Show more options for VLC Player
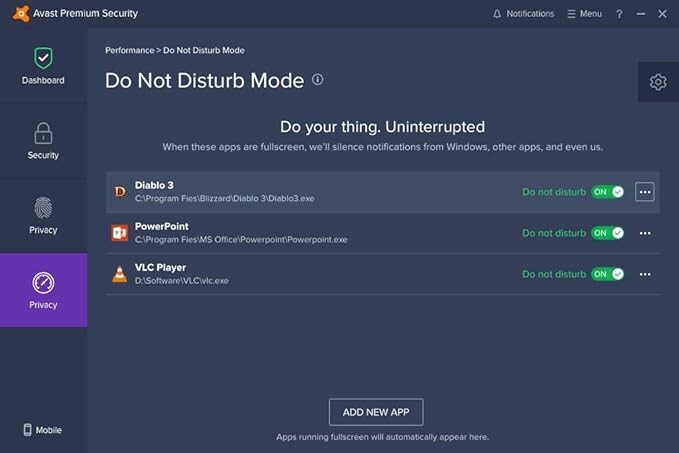 [645, 274]
